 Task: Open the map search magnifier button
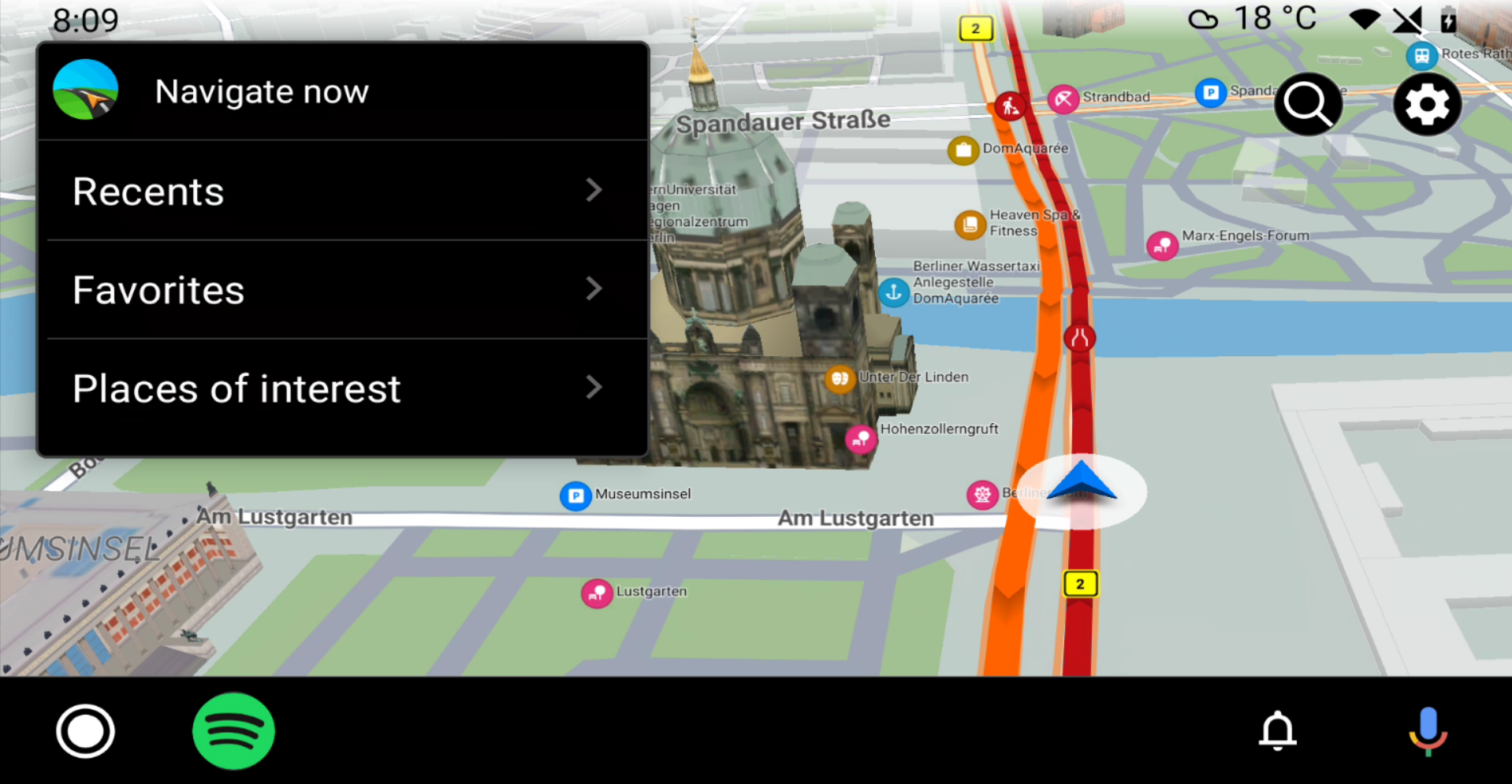[1308, 104]
